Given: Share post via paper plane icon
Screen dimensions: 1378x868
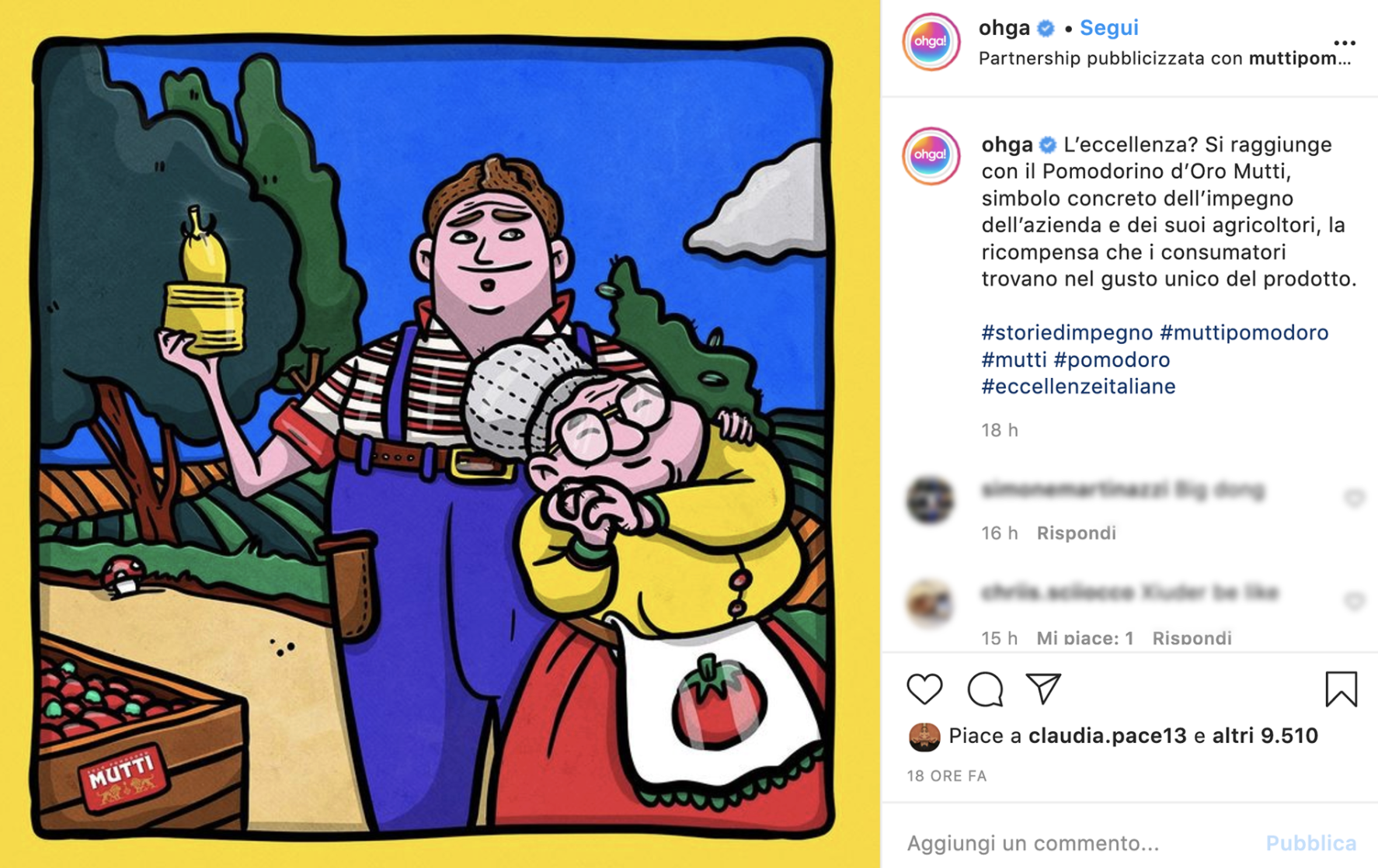Looking at the screenshot, I should [1043, 689].
